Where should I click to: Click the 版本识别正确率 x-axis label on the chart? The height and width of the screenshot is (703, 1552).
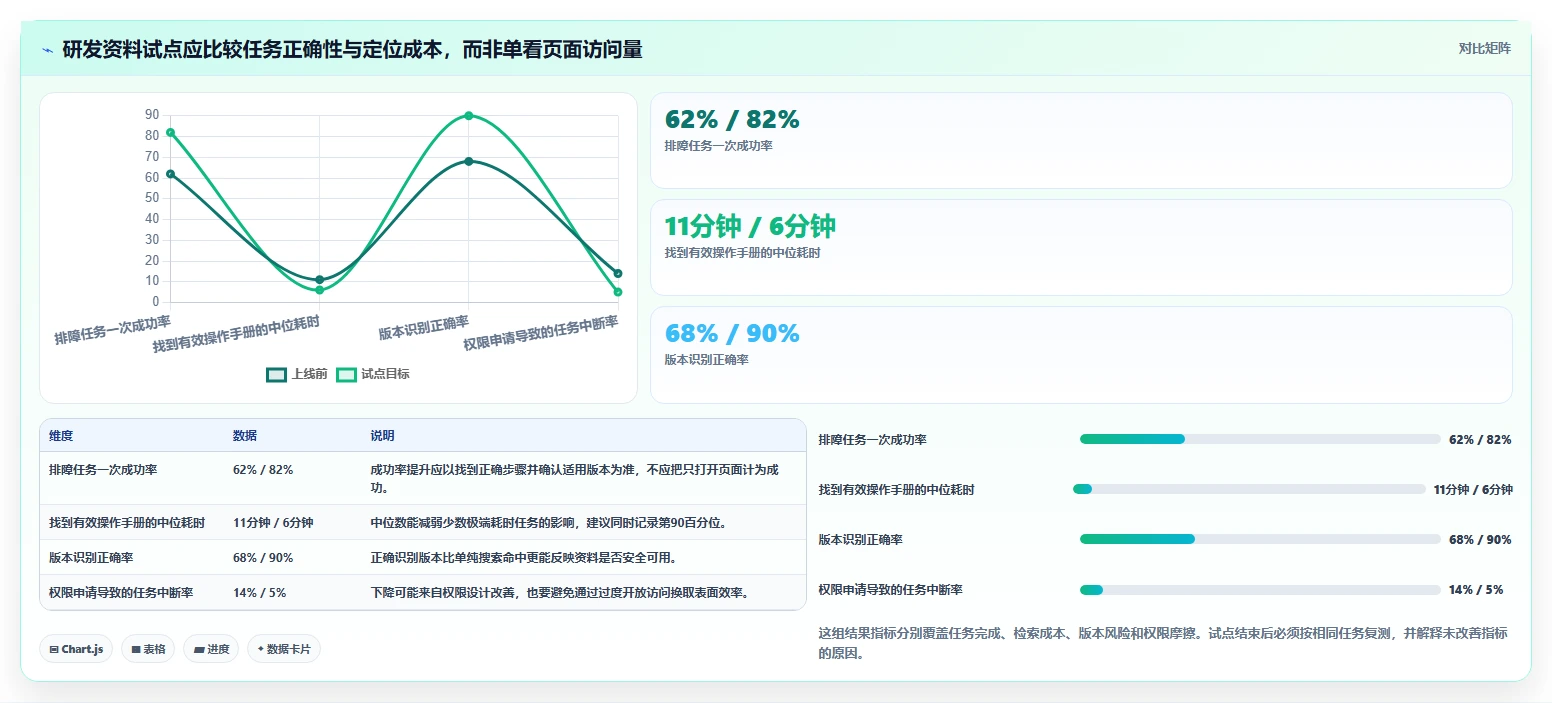tap(424, 327)
